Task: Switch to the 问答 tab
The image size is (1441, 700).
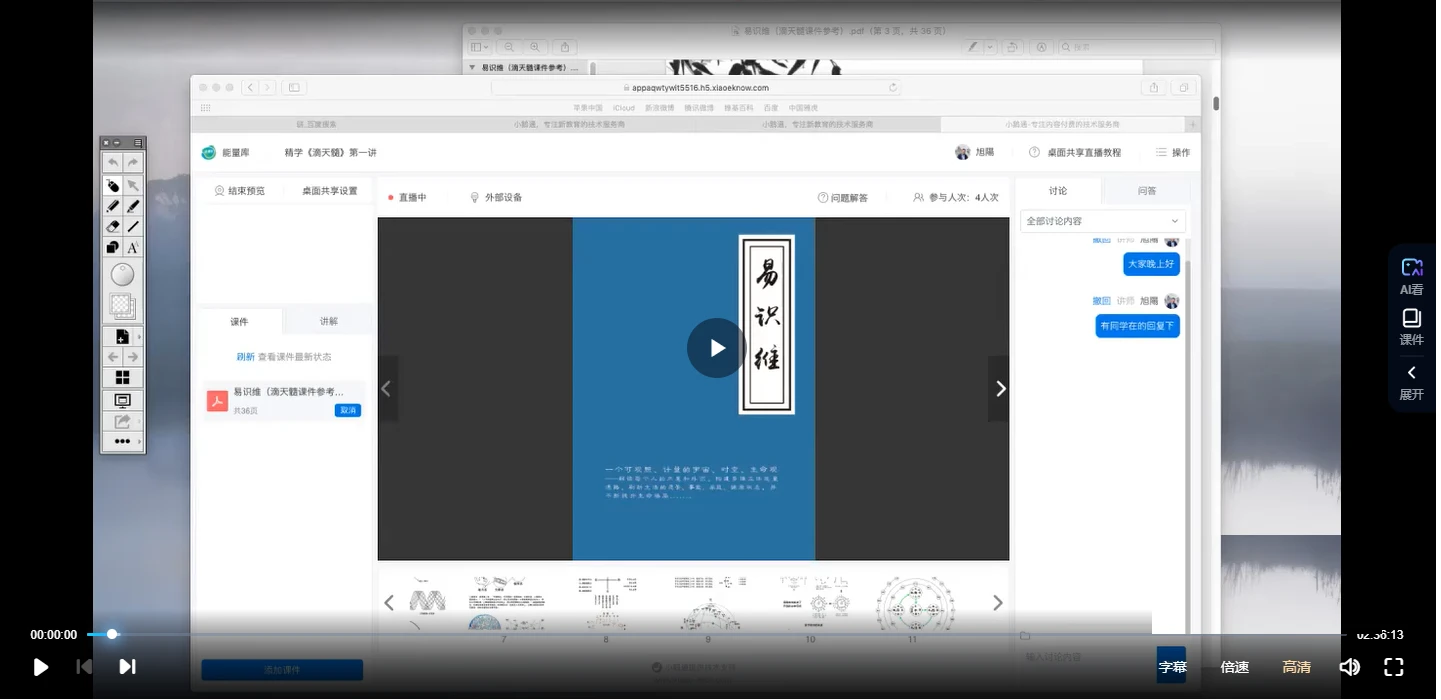Action: pos(1147,191)
